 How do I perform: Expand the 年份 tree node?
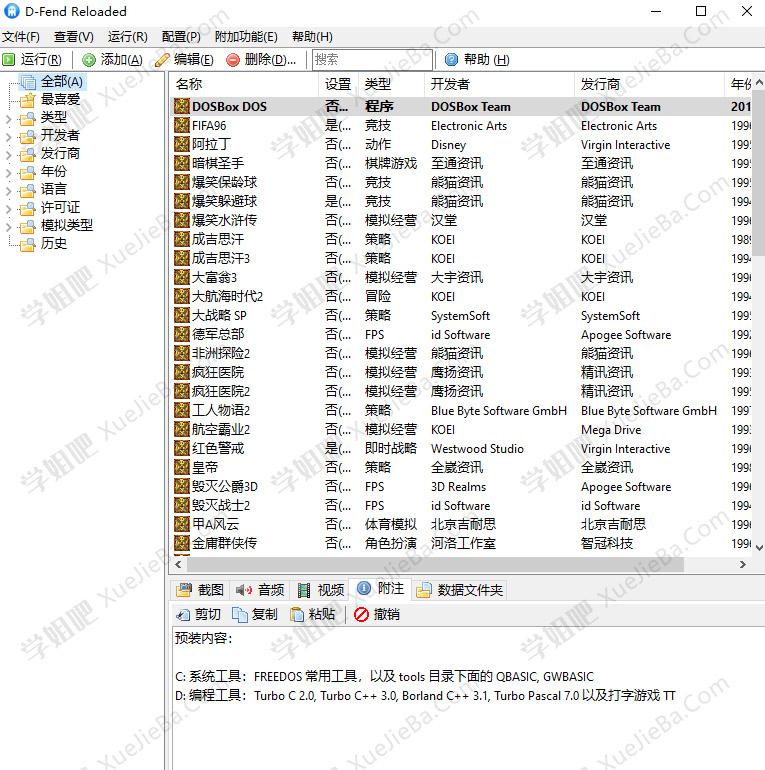[x=8, y=172]
